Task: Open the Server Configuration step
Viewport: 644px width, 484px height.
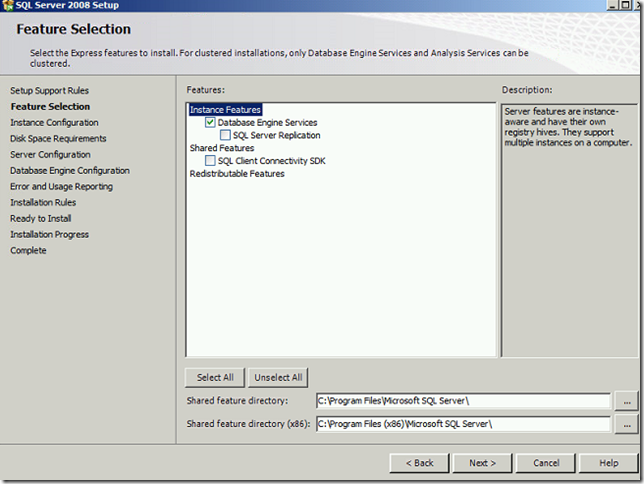Action: click(50, 154)
